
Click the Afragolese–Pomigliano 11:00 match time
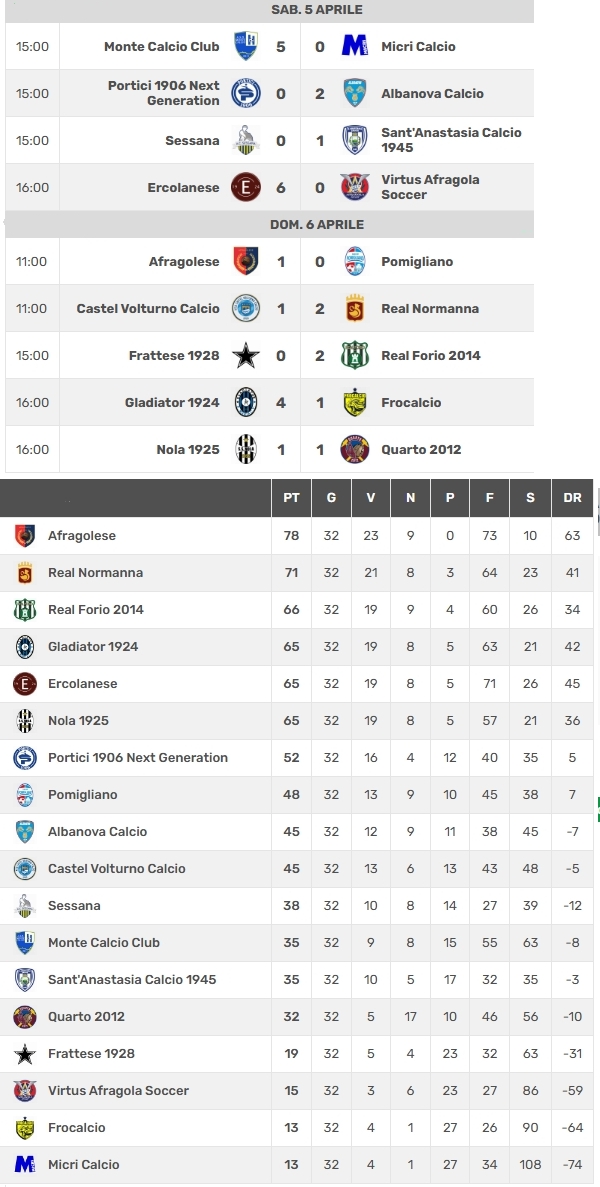click(x=32, y=261)
